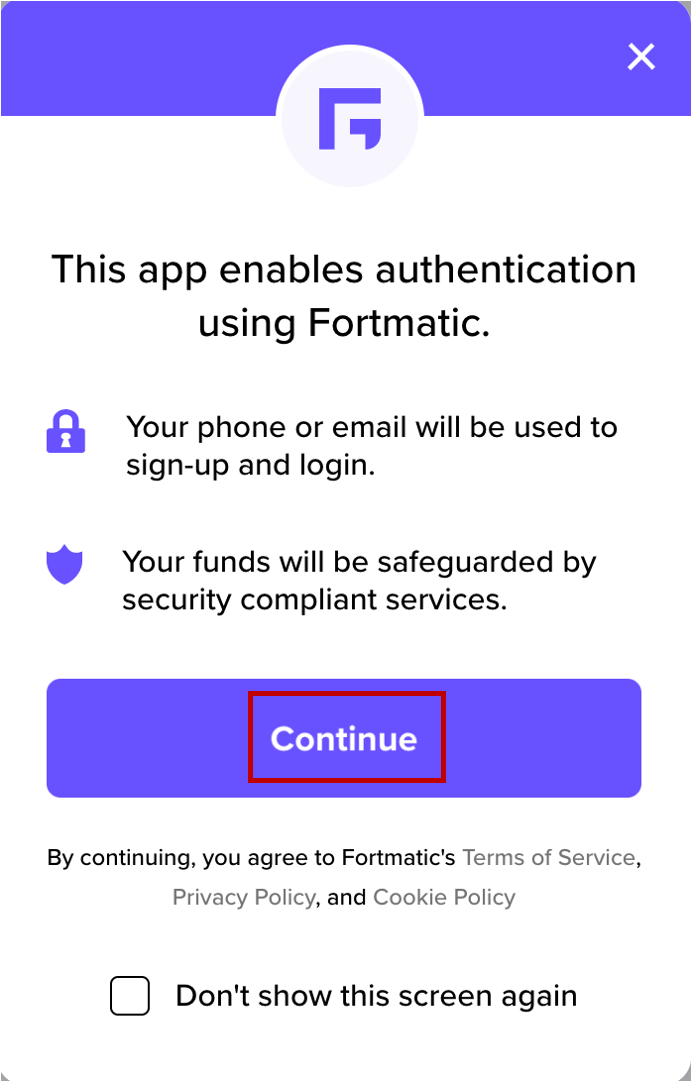Screen dimensions: 692x1082
Task: Open the Terms of Service link
Action: (x=548, y=857)
